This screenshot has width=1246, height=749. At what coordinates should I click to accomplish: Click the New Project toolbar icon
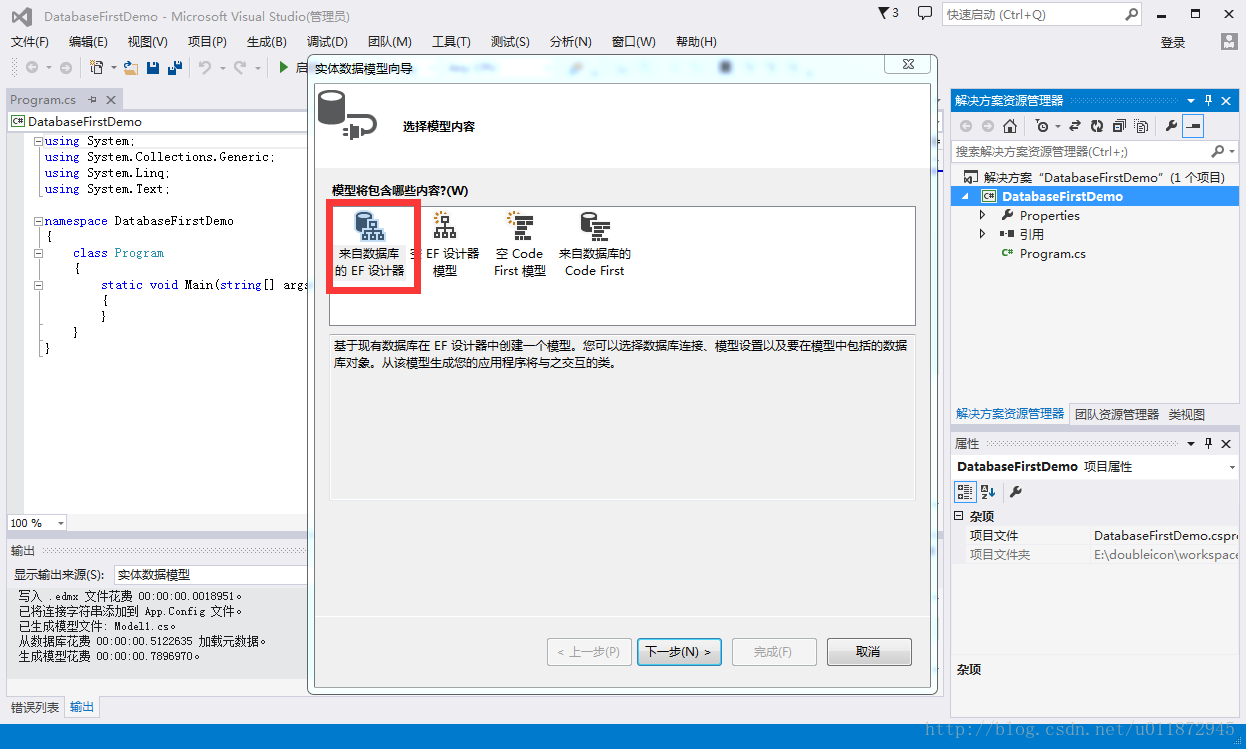[x=97, y=68]
